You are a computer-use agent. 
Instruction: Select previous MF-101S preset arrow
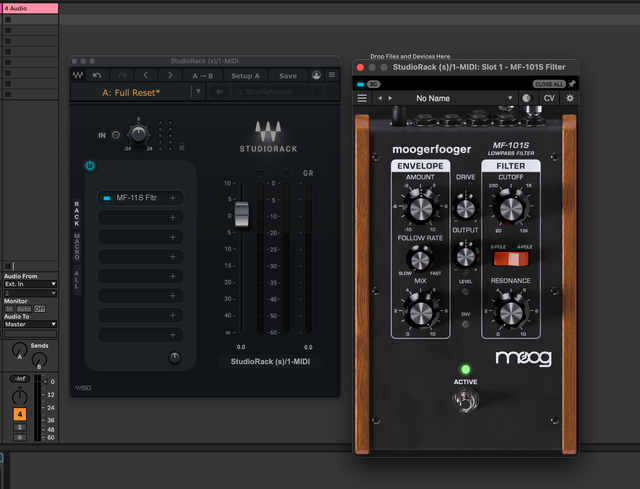click(380, 98)
